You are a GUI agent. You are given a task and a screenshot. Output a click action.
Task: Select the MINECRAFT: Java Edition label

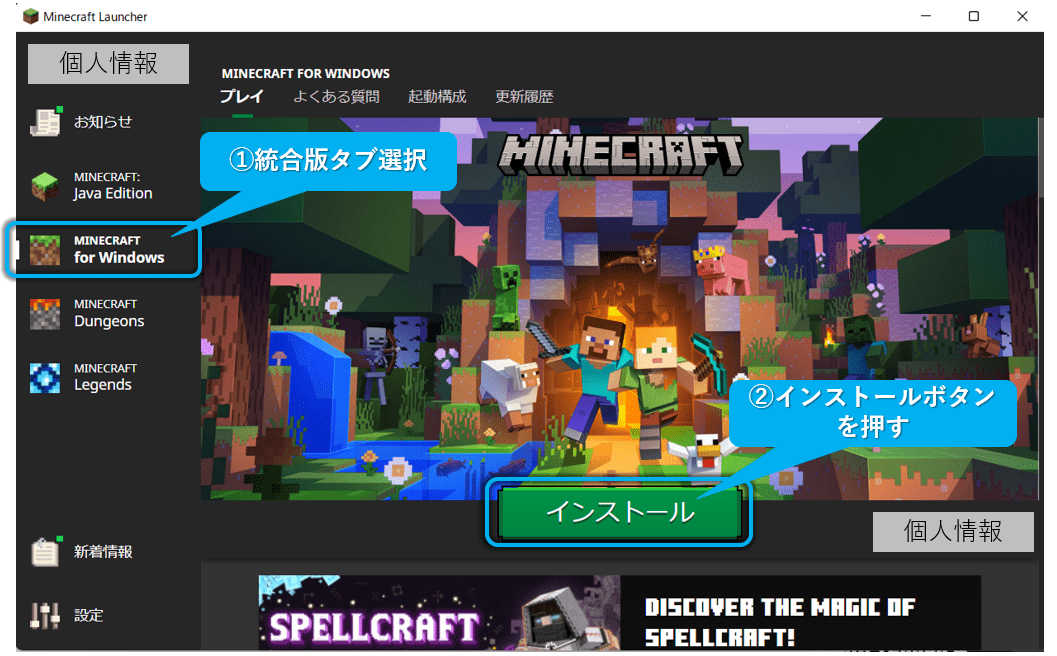(x=113, y=186)
